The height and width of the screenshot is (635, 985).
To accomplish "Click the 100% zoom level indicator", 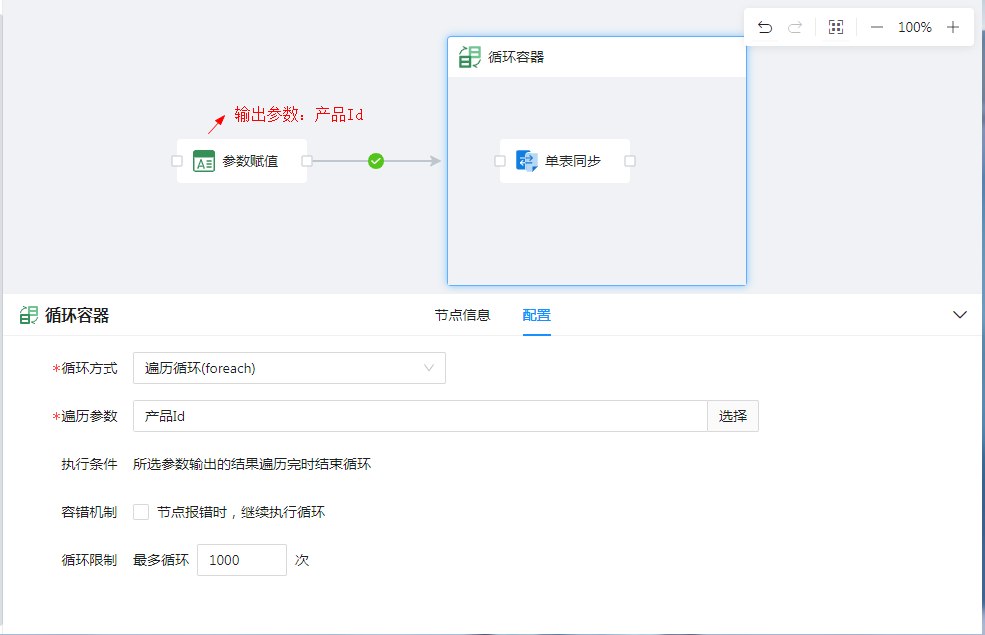I will tap(914, 28).
